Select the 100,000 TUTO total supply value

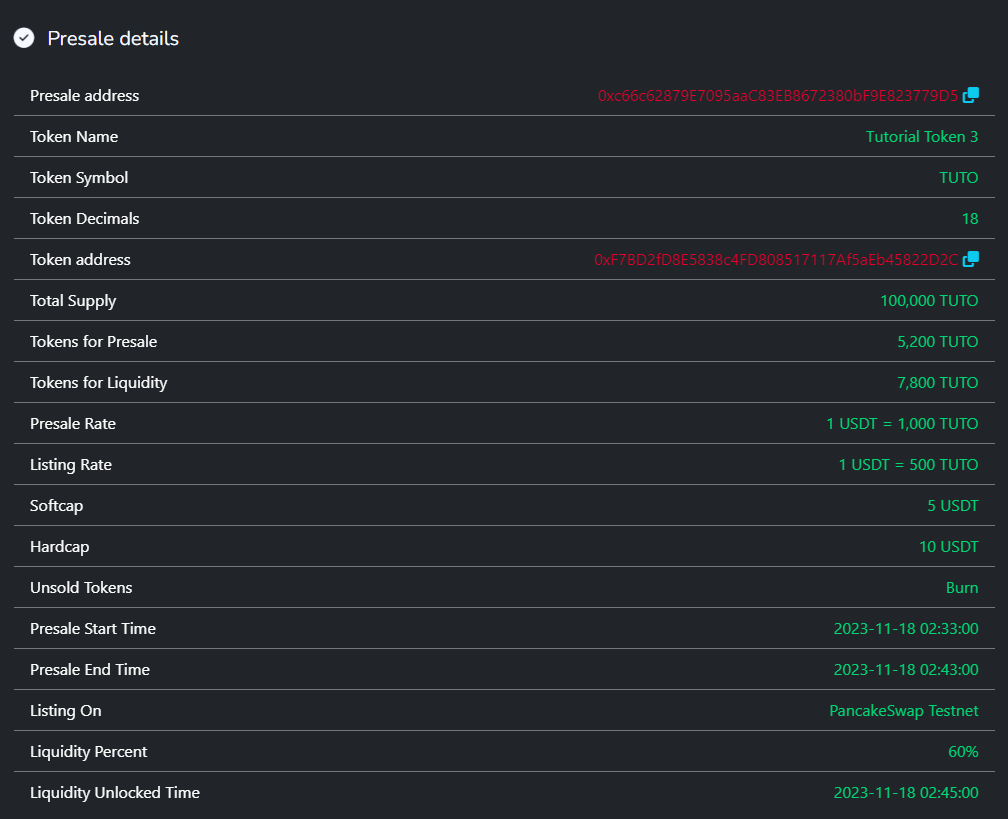coord(929,301)
